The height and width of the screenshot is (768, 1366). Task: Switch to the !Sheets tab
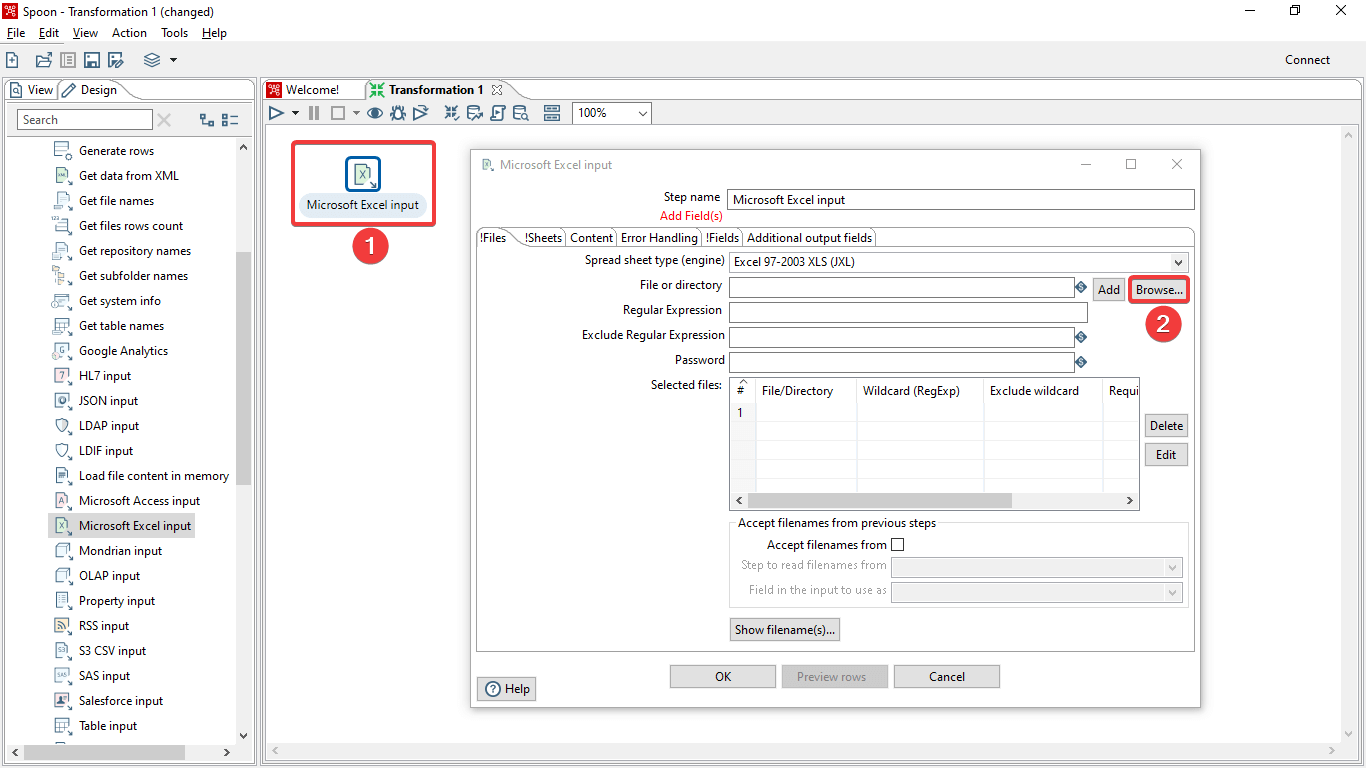pyautogui.click(x=542, y=238)
